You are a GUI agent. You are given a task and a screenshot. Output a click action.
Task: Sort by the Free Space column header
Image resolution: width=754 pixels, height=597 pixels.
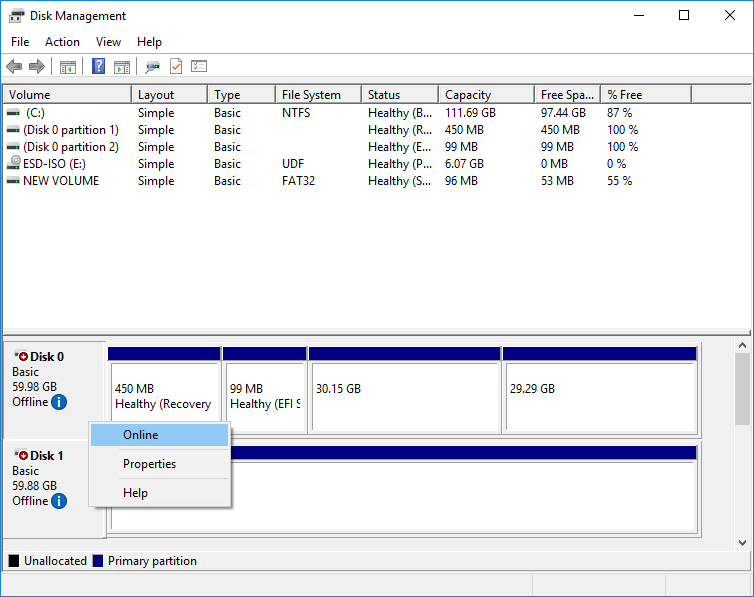tap(568, 95)
